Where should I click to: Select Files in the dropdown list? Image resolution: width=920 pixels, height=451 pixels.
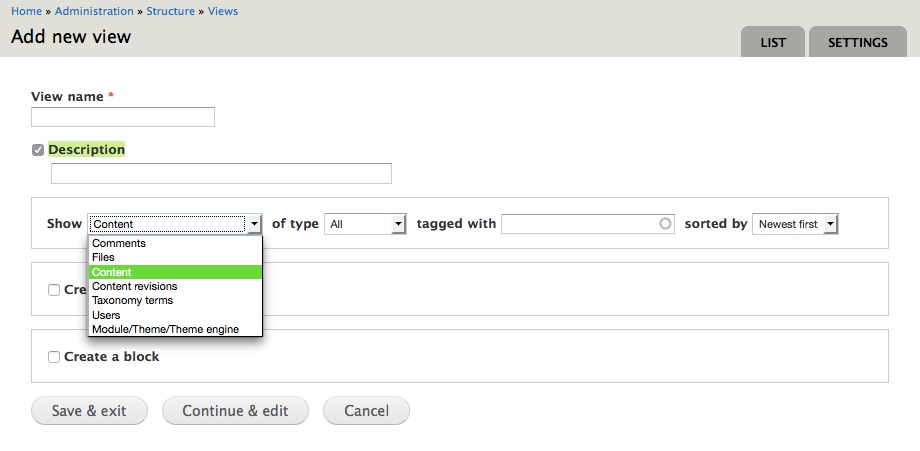[103, 257]
